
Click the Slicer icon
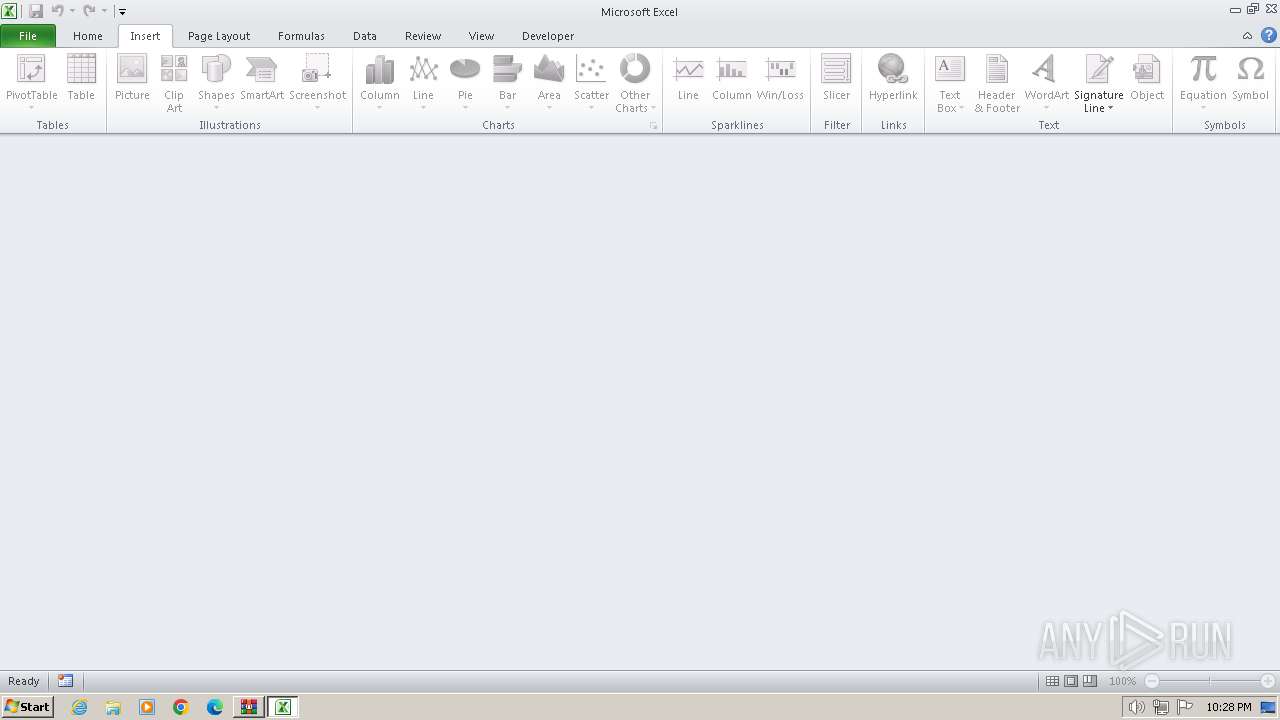(836, 70)
